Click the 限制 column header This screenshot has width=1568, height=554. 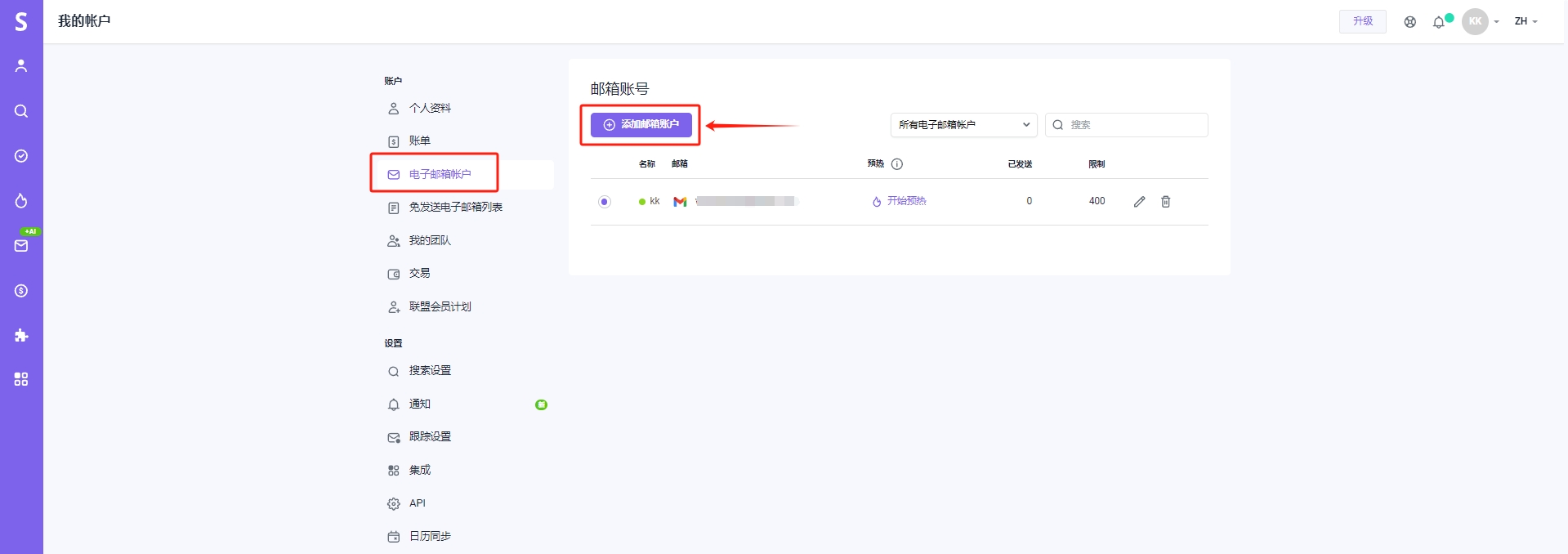(1097, 164)
